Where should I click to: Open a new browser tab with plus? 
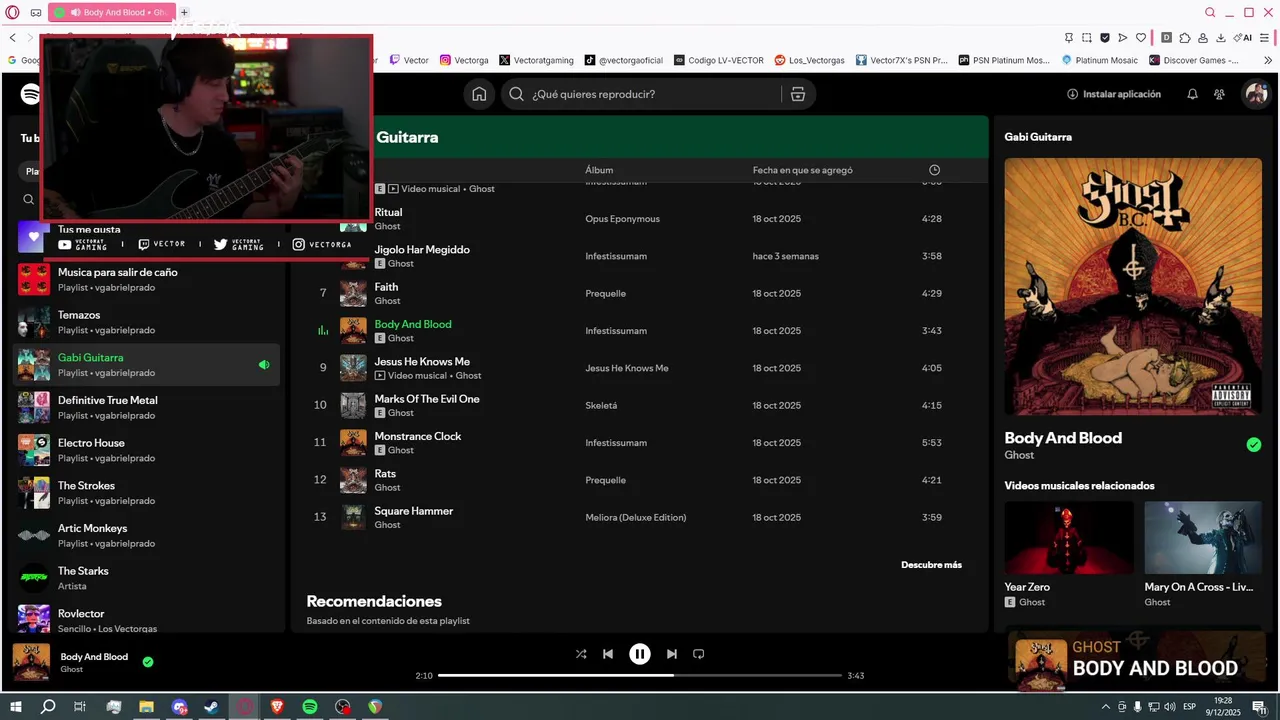184,12
